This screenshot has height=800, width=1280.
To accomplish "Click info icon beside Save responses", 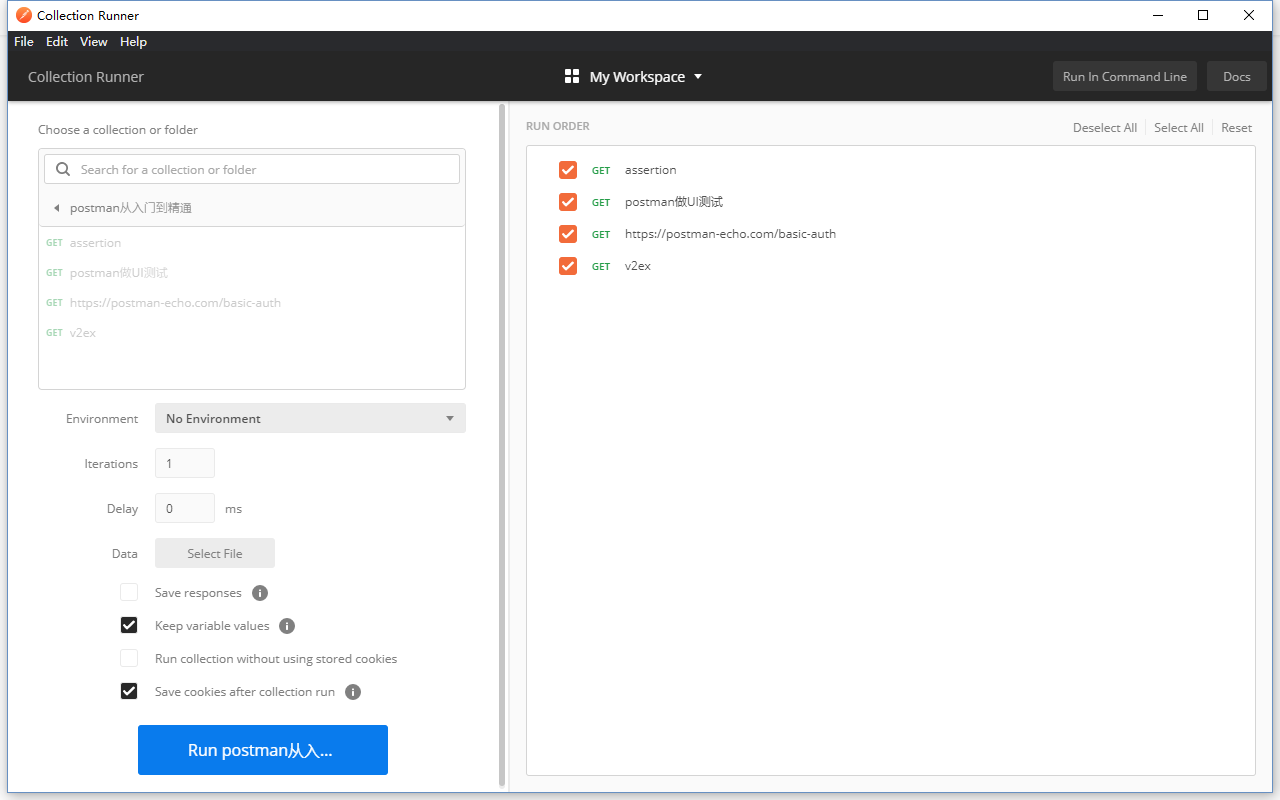I will pyautogui.click(x=260, y=593).
